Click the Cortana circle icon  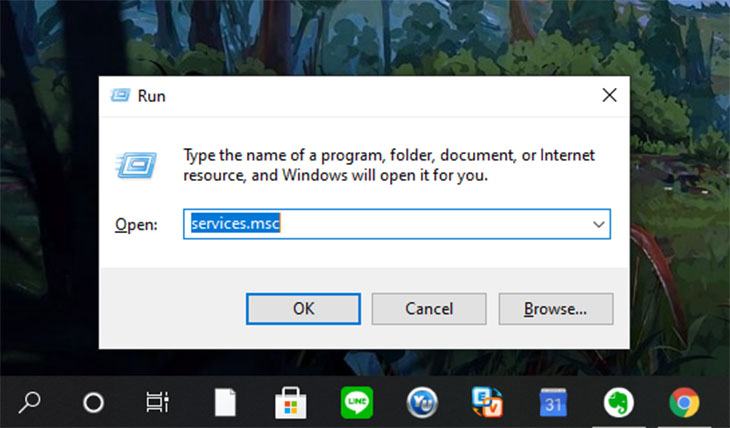93,402
